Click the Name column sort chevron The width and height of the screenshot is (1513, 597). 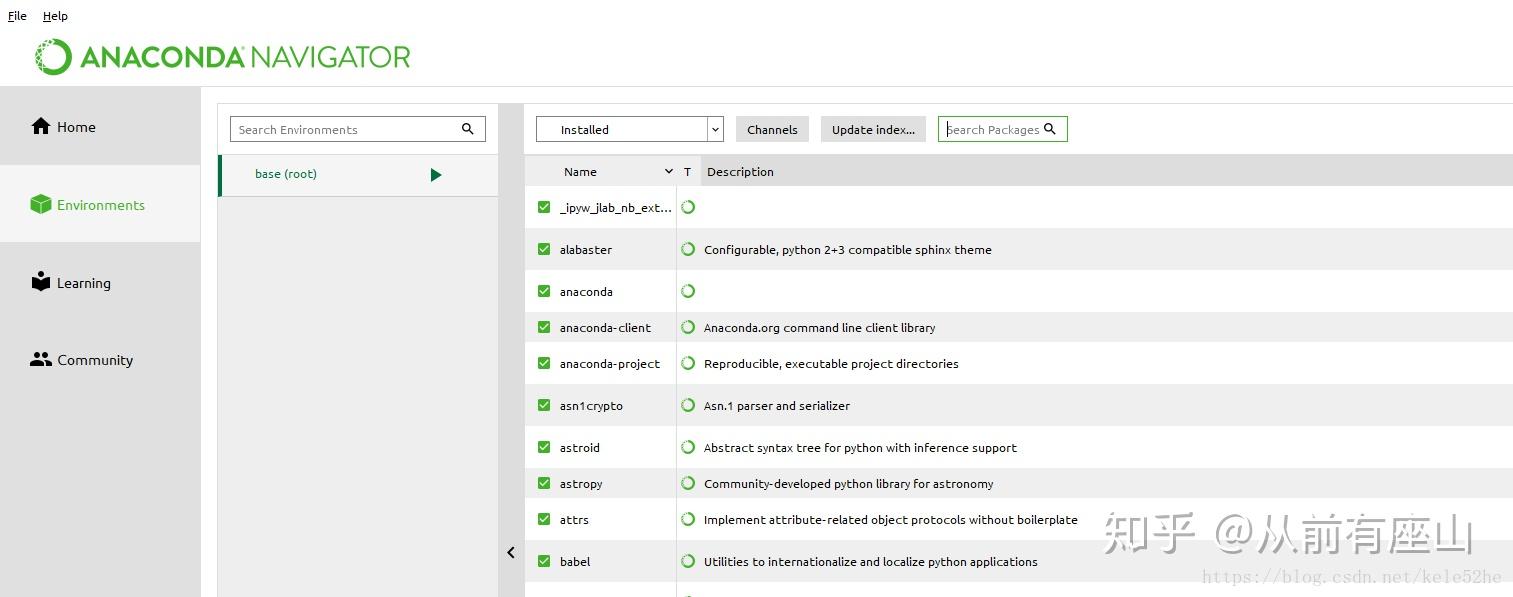coord(669,172)
